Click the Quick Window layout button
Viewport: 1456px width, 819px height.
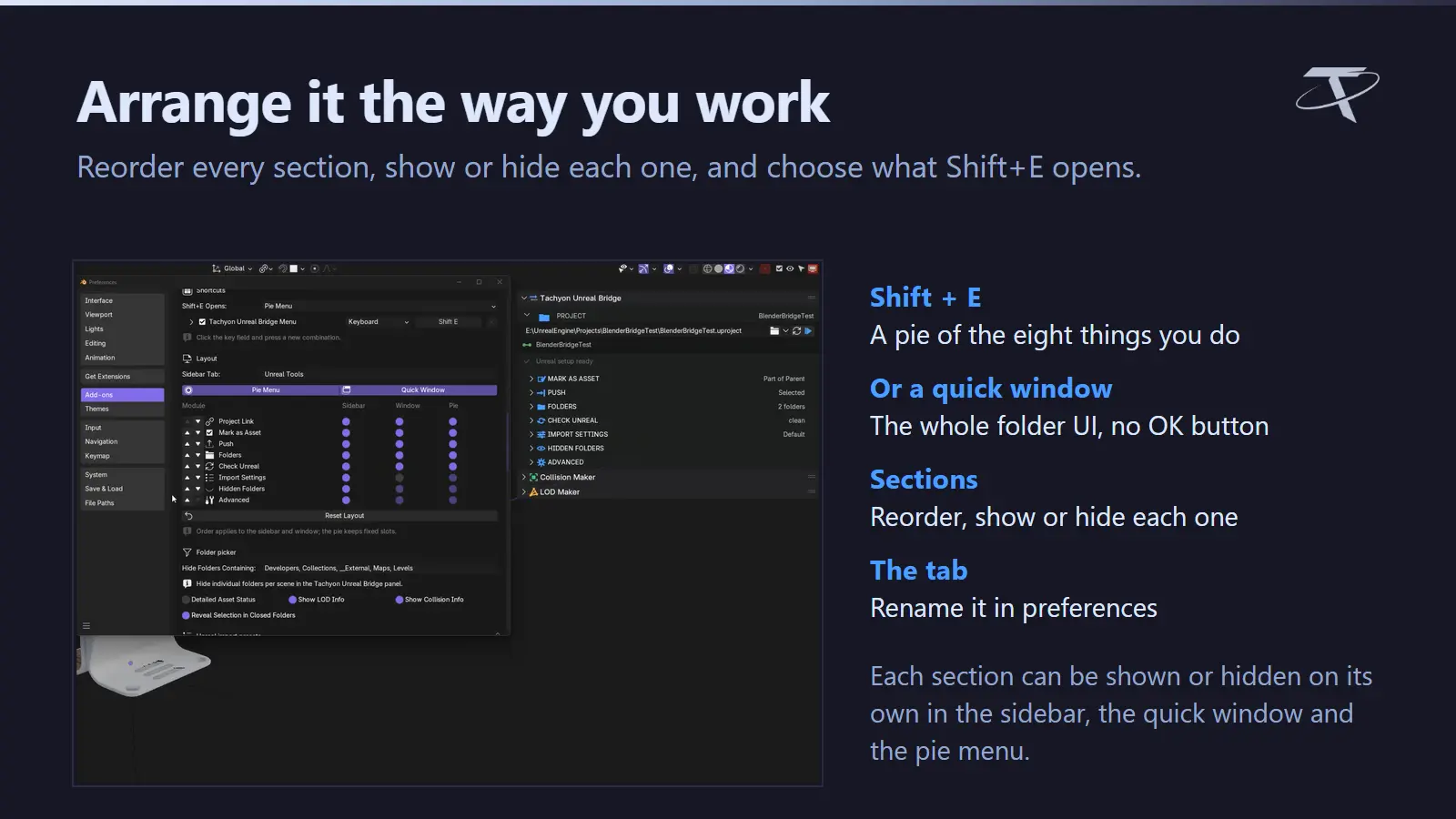click(x=420, y=390)
